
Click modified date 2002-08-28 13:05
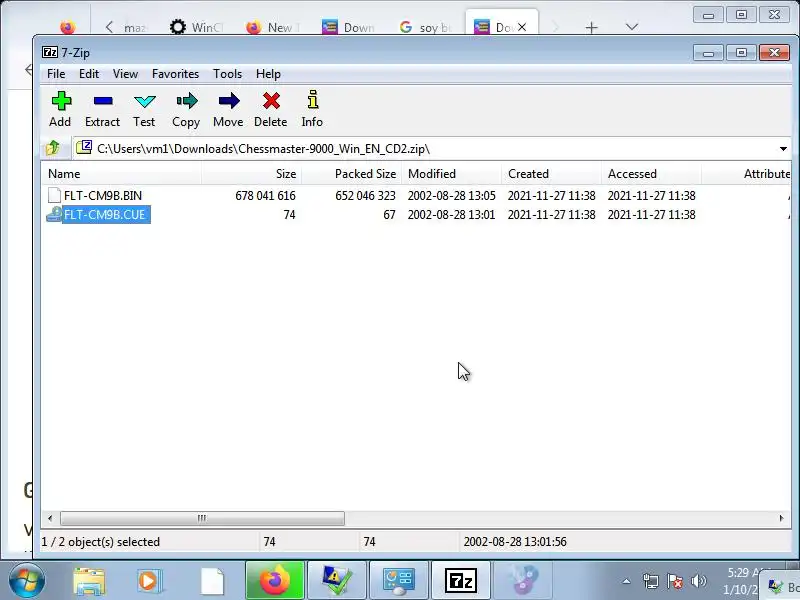coord(452,195)
